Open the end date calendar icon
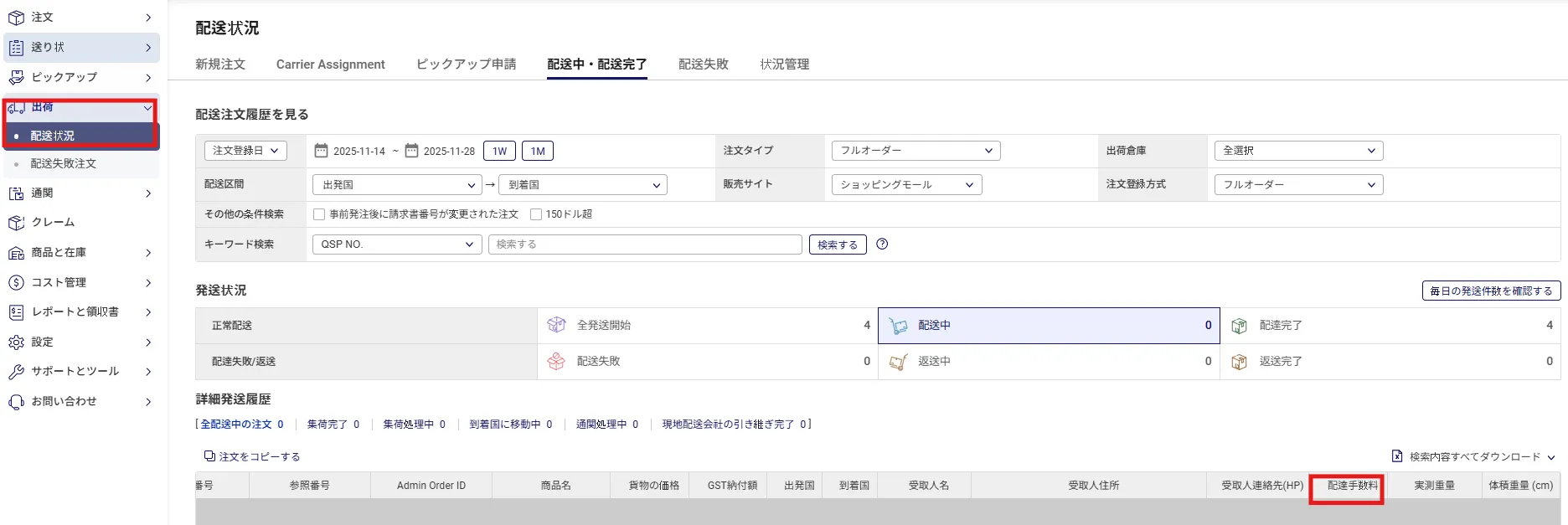 click(411, 151)
